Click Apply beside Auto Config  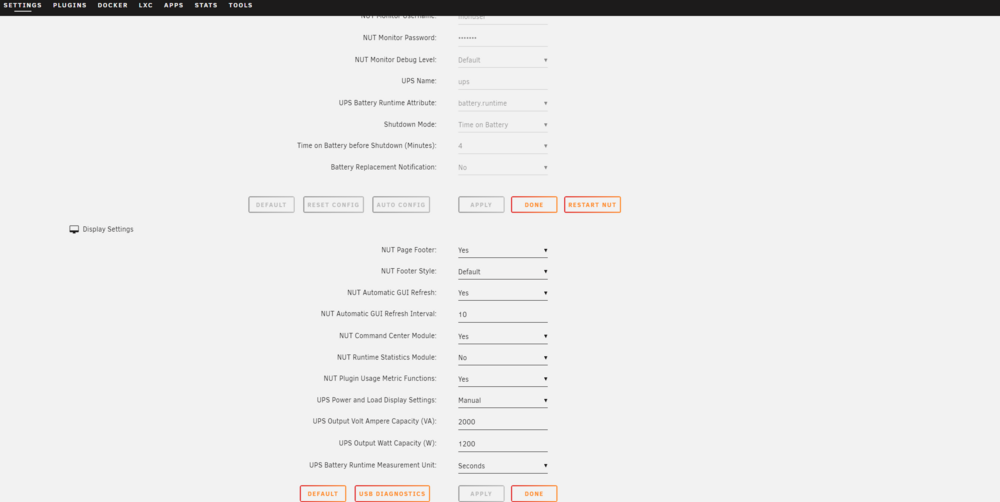point(481,205)
